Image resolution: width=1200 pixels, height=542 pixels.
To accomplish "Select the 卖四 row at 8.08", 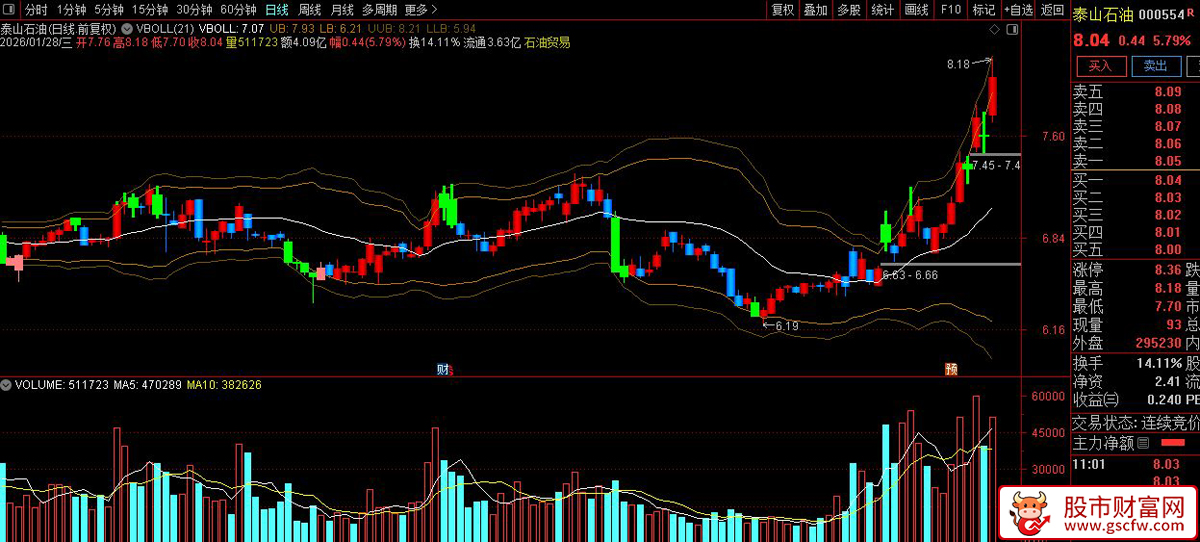I will [x=1135, y=109].
